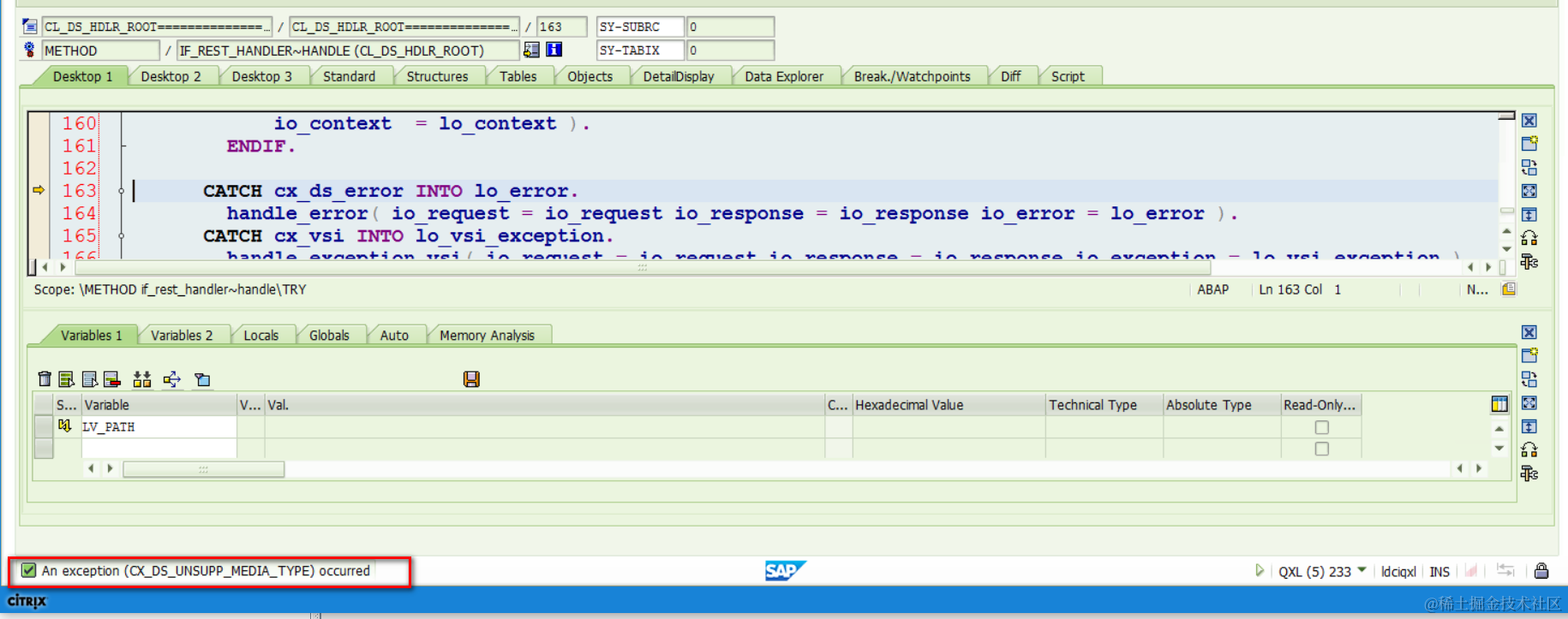Click the Variable column header
Image resolution: width=1568 pixels, height=619 pixels.
click(158, 405)
